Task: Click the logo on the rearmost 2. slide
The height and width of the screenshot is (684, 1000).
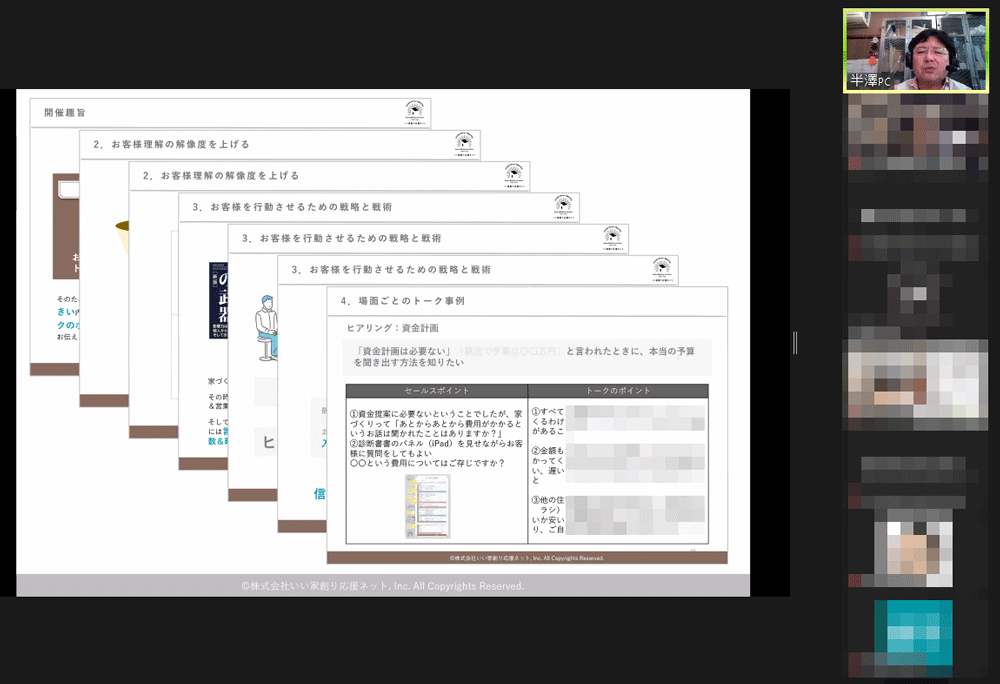Action: coord(463,142)
